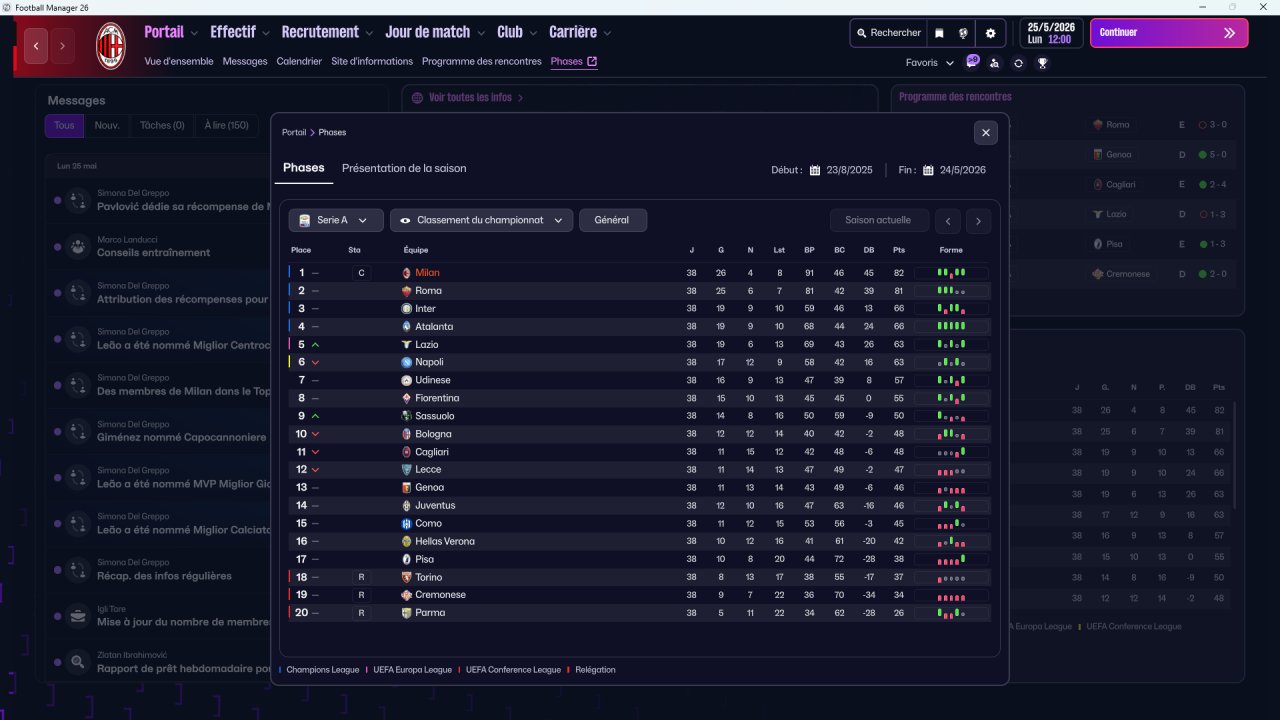This screenshot has width=1280, height=720.
Task: Click the Rechercher search button
Action: 889,33
